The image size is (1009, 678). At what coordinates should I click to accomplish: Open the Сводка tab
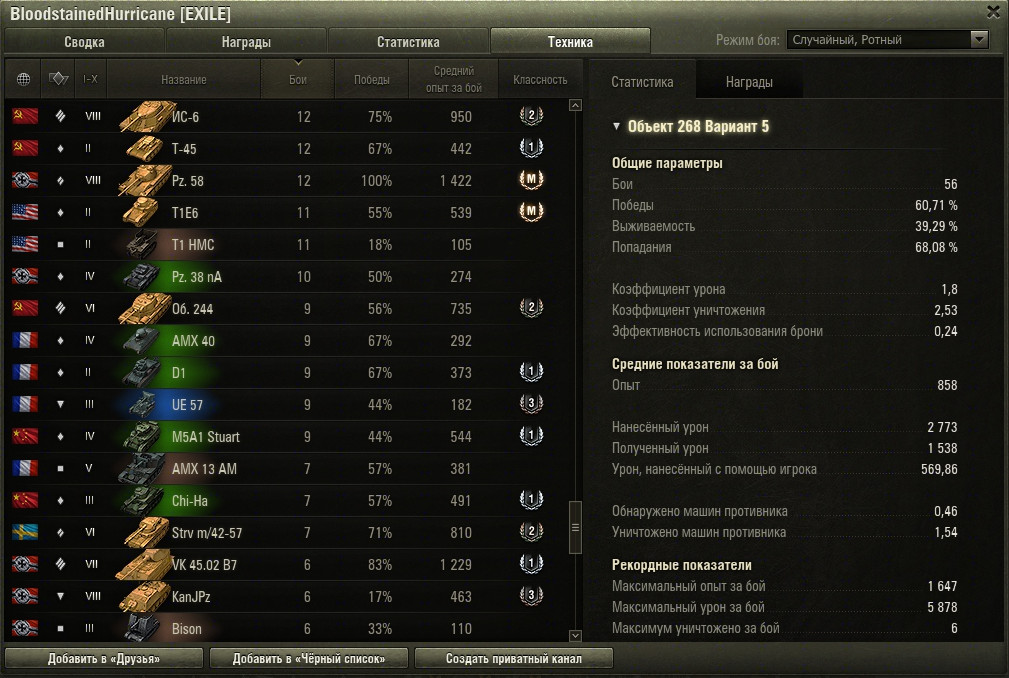tap(84, 42)
